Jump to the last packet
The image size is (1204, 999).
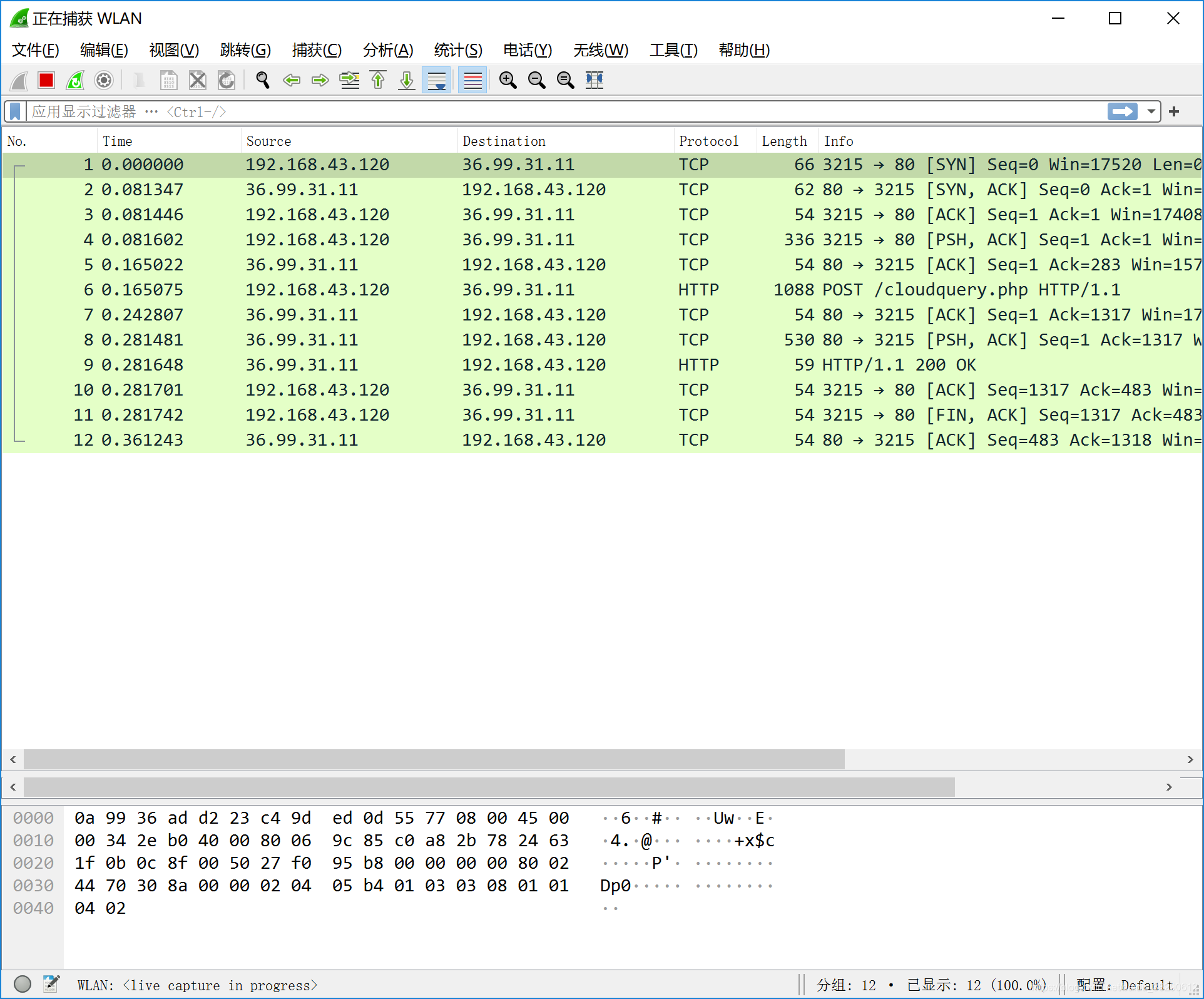tap(407, 80)
